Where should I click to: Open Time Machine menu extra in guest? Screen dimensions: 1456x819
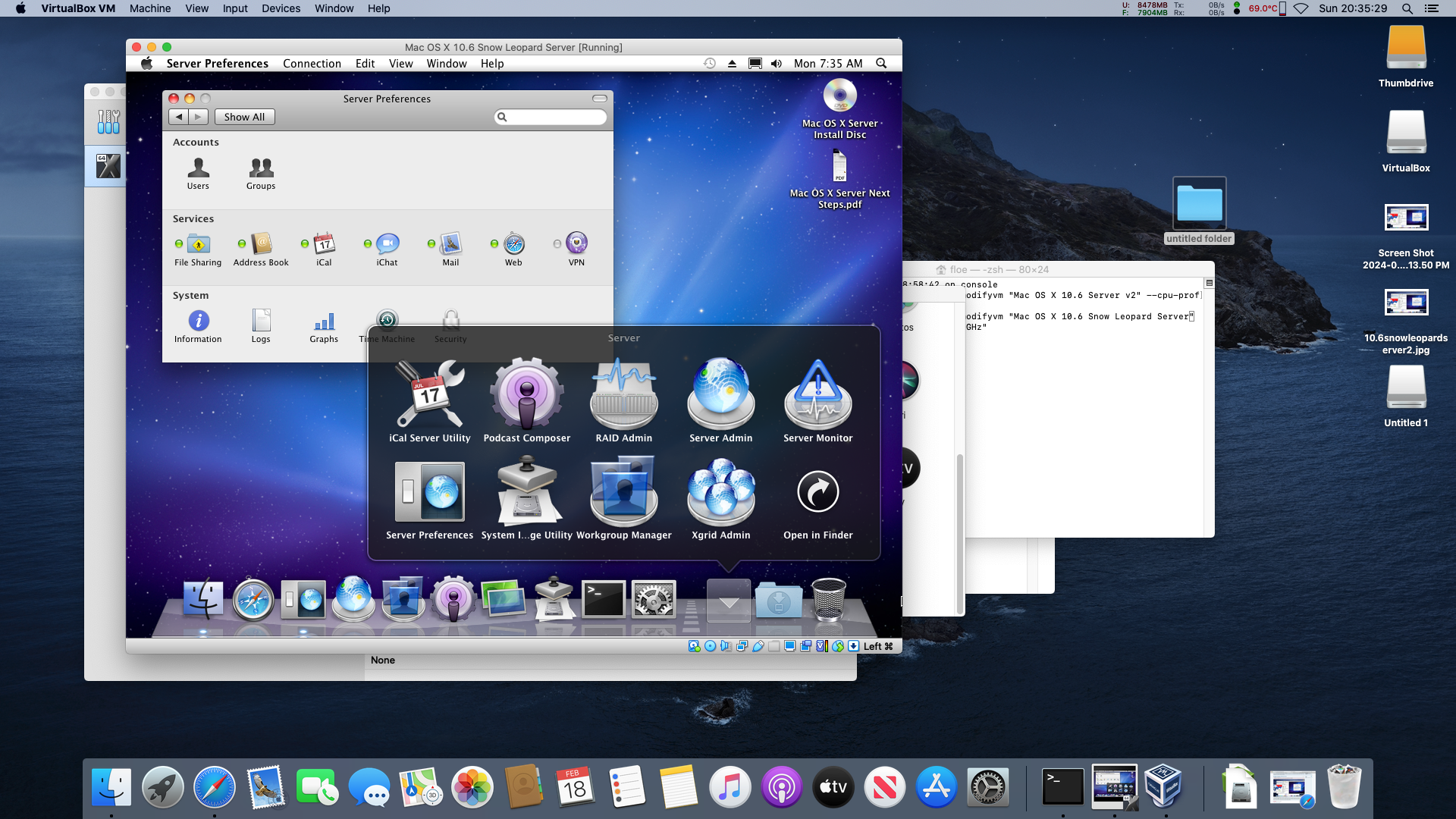[710, 64]
